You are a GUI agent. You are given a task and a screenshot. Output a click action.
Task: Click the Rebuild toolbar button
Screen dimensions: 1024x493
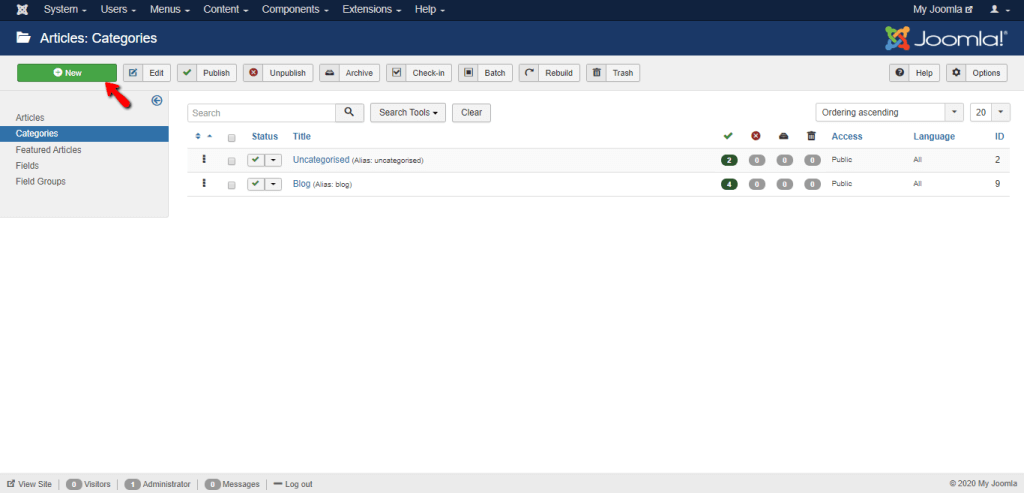click(549, 73)
